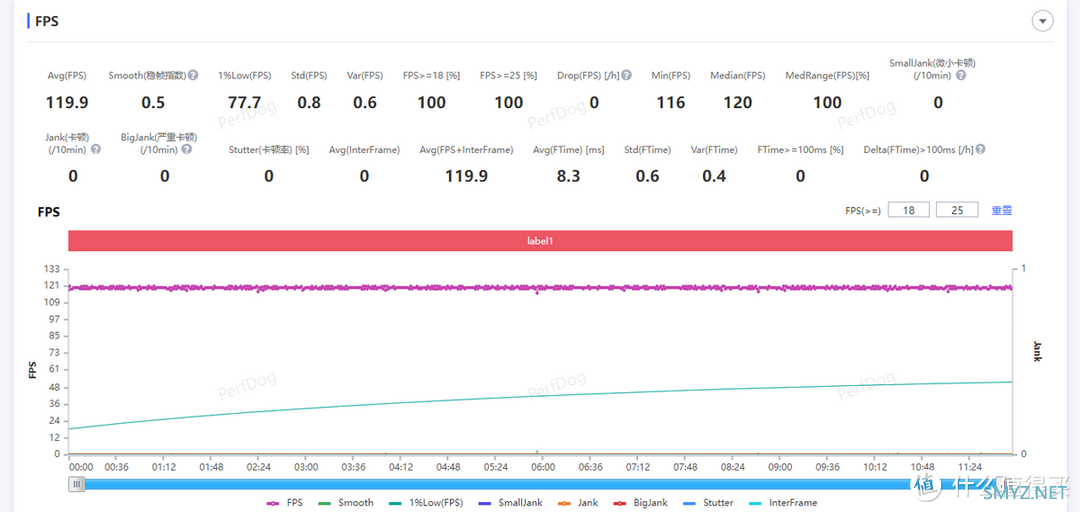Click the Min(FPS) value 116
This screenshot has height=512, width=1080.
tap(671, 103)
